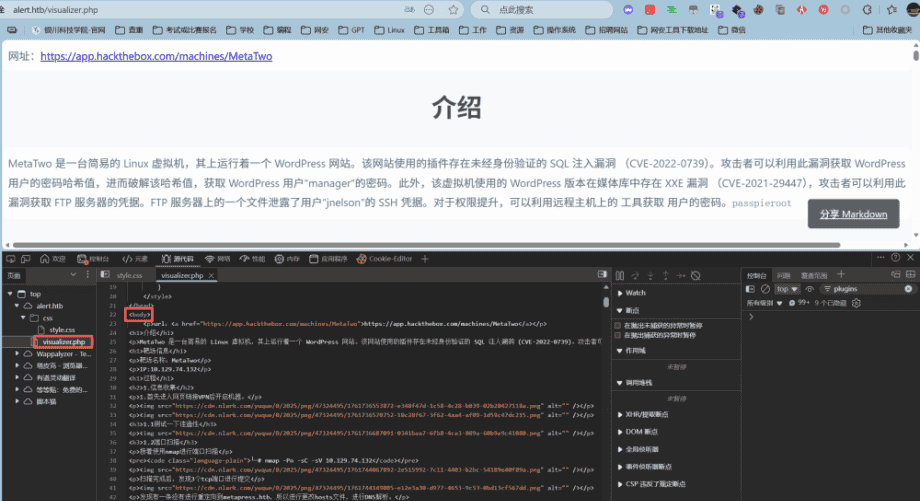This screenshot has width=920, height=501.
Task: Toggle debugger pane icon at editor right
Action: coord(603,275)
